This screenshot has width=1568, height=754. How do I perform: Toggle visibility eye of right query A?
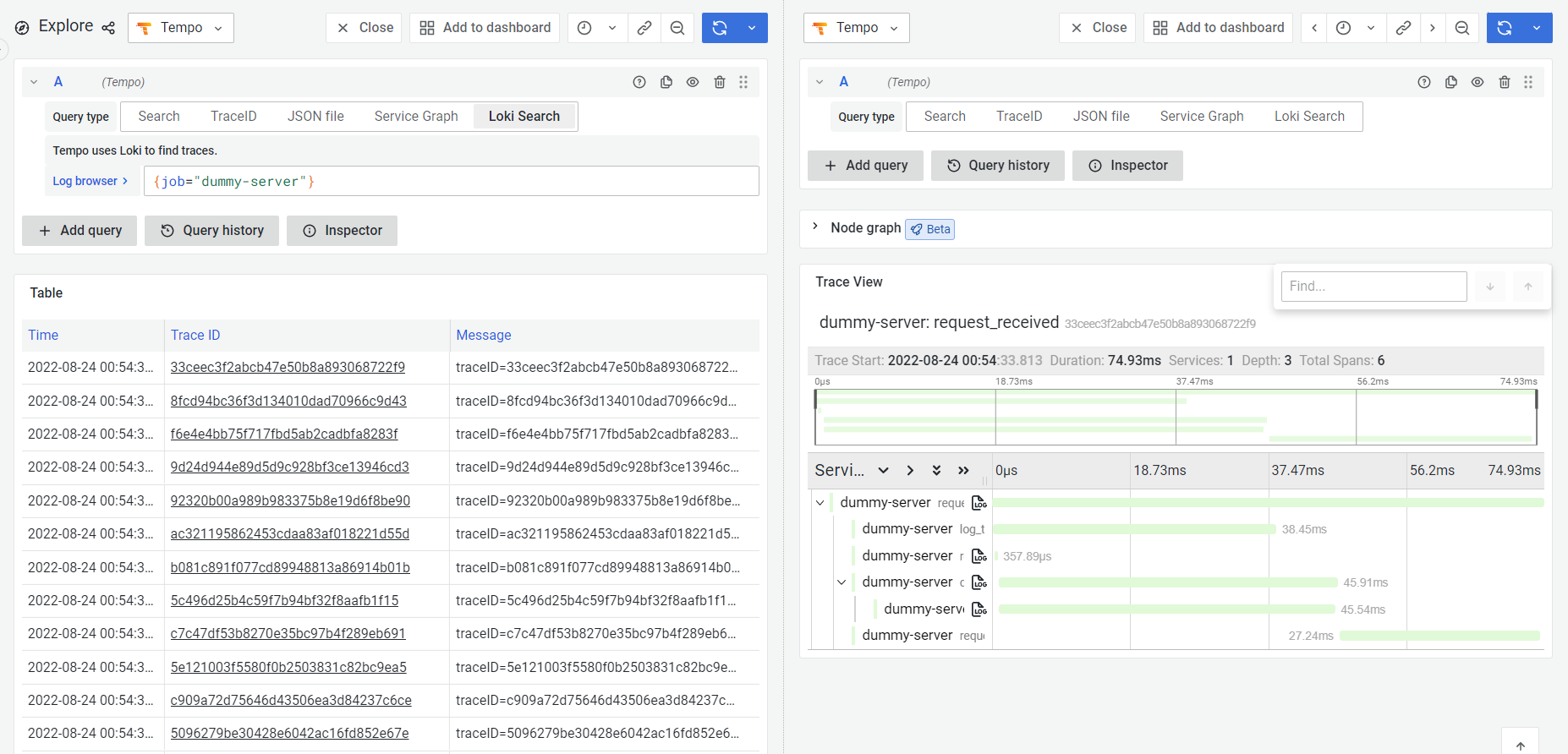tap(1478, 82)
